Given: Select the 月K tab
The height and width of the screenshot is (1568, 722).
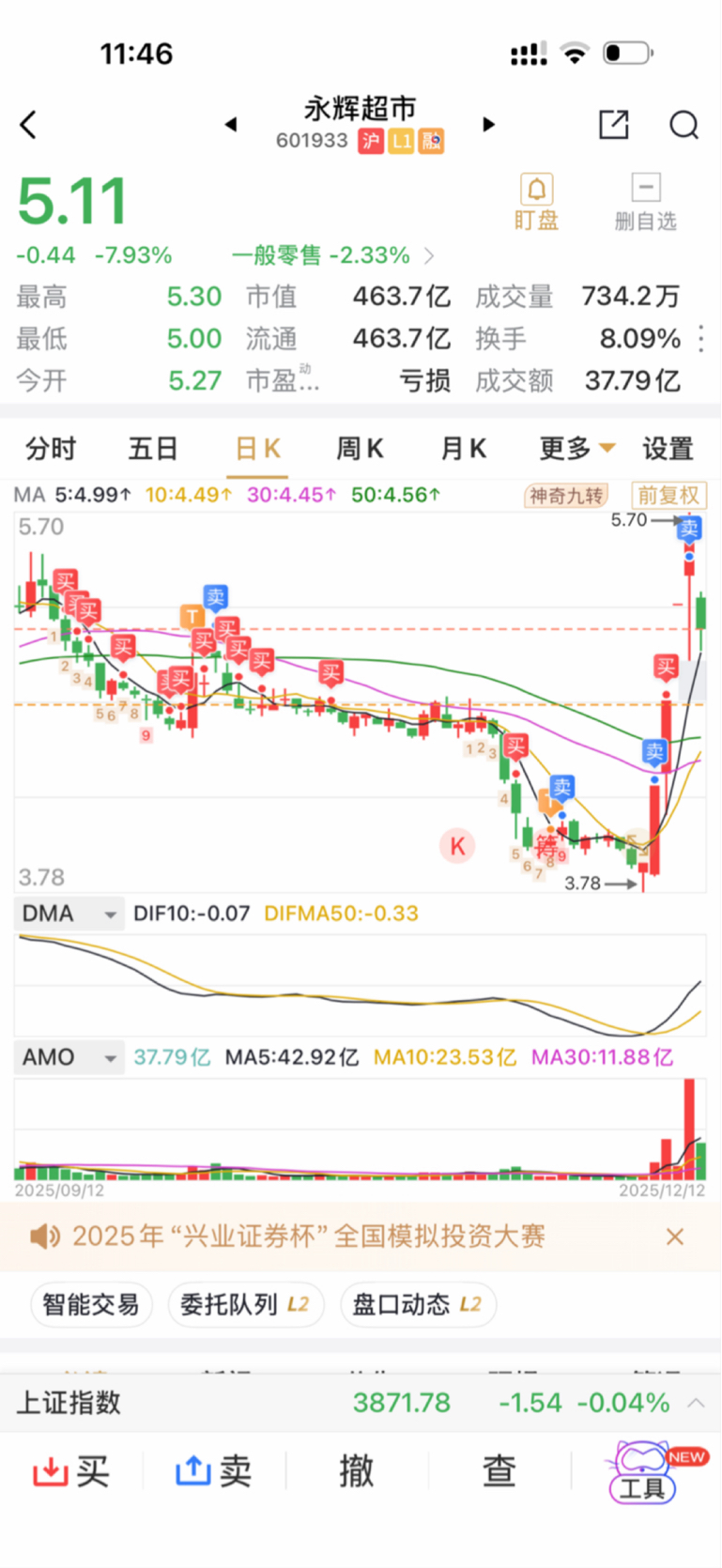Looking at the screenshot, I should tap(463, 449).
